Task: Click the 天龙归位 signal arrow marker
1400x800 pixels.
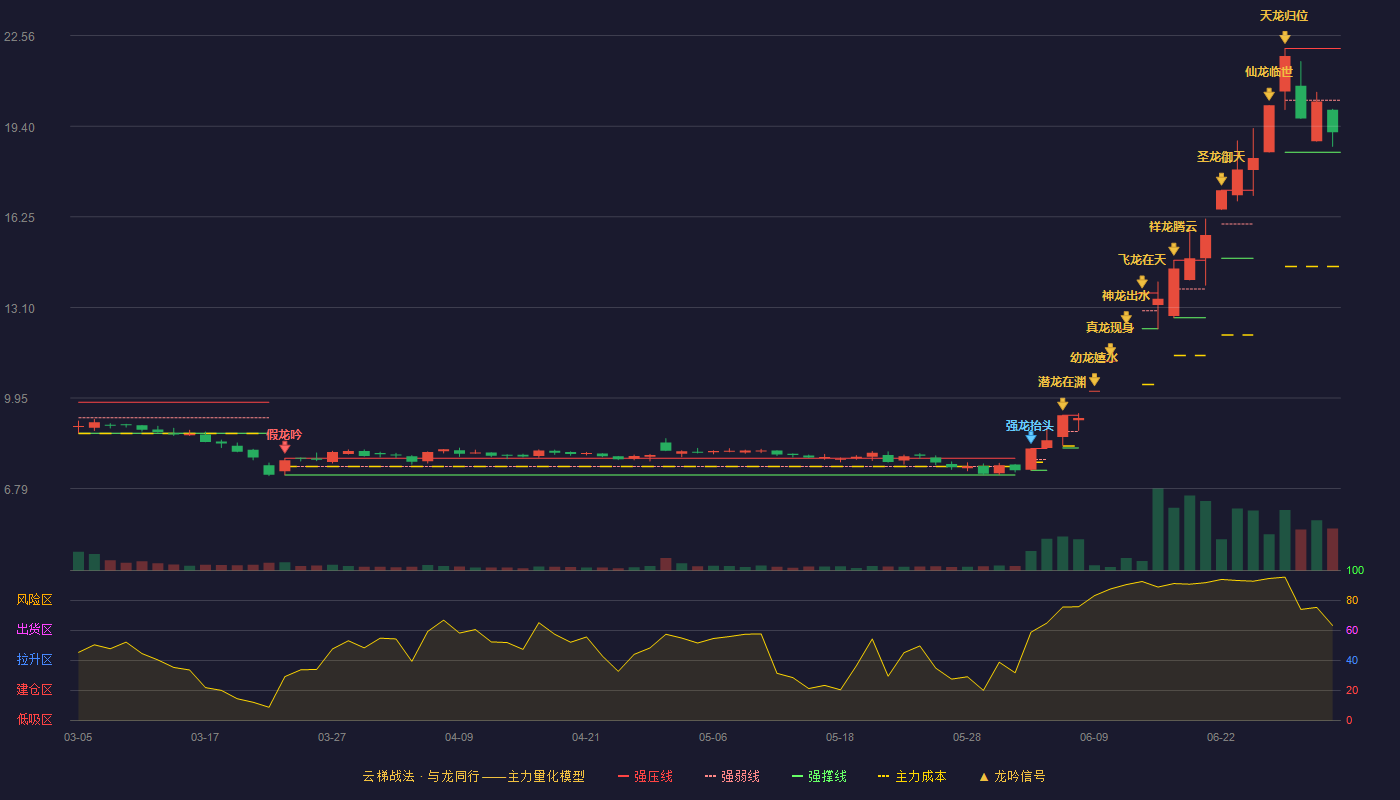Action: 1284,37
